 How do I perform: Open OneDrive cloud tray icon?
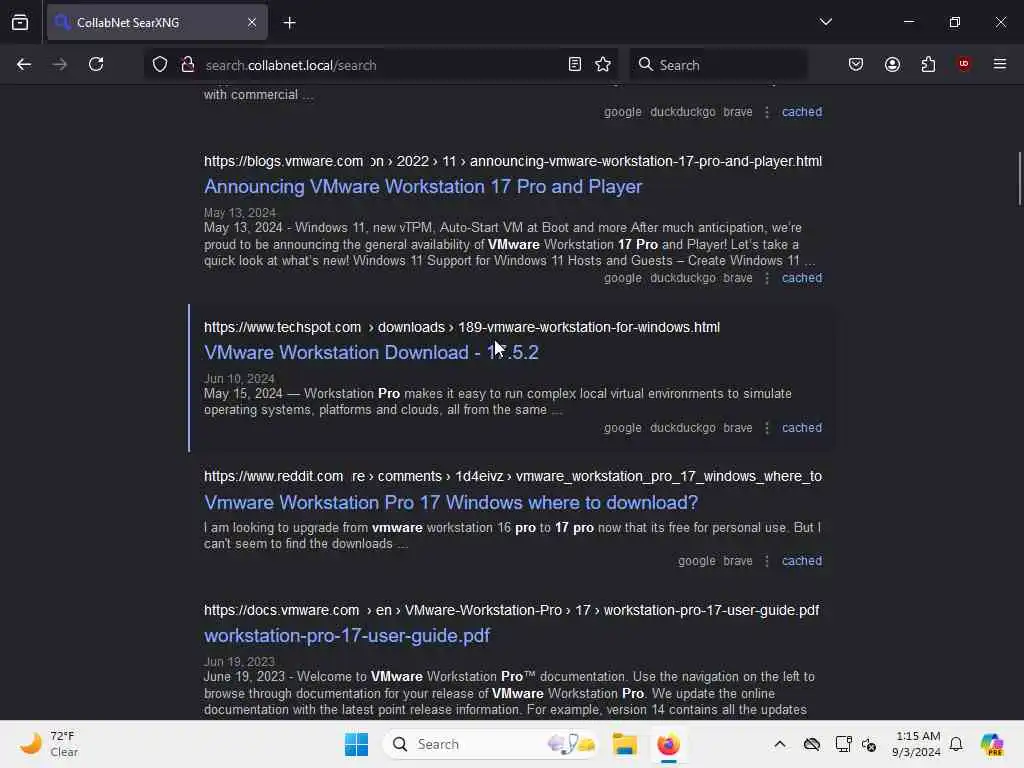click(x=812, y=744)
